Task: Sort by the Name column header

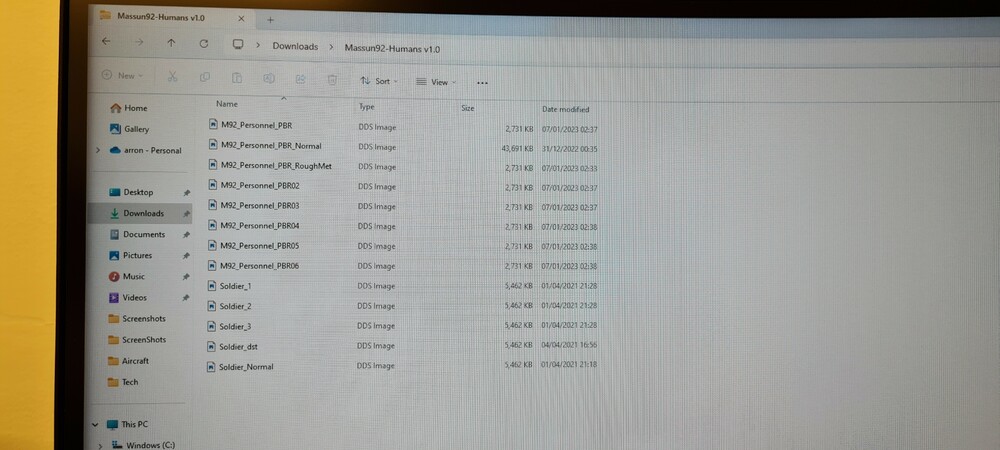Action: 227,104
